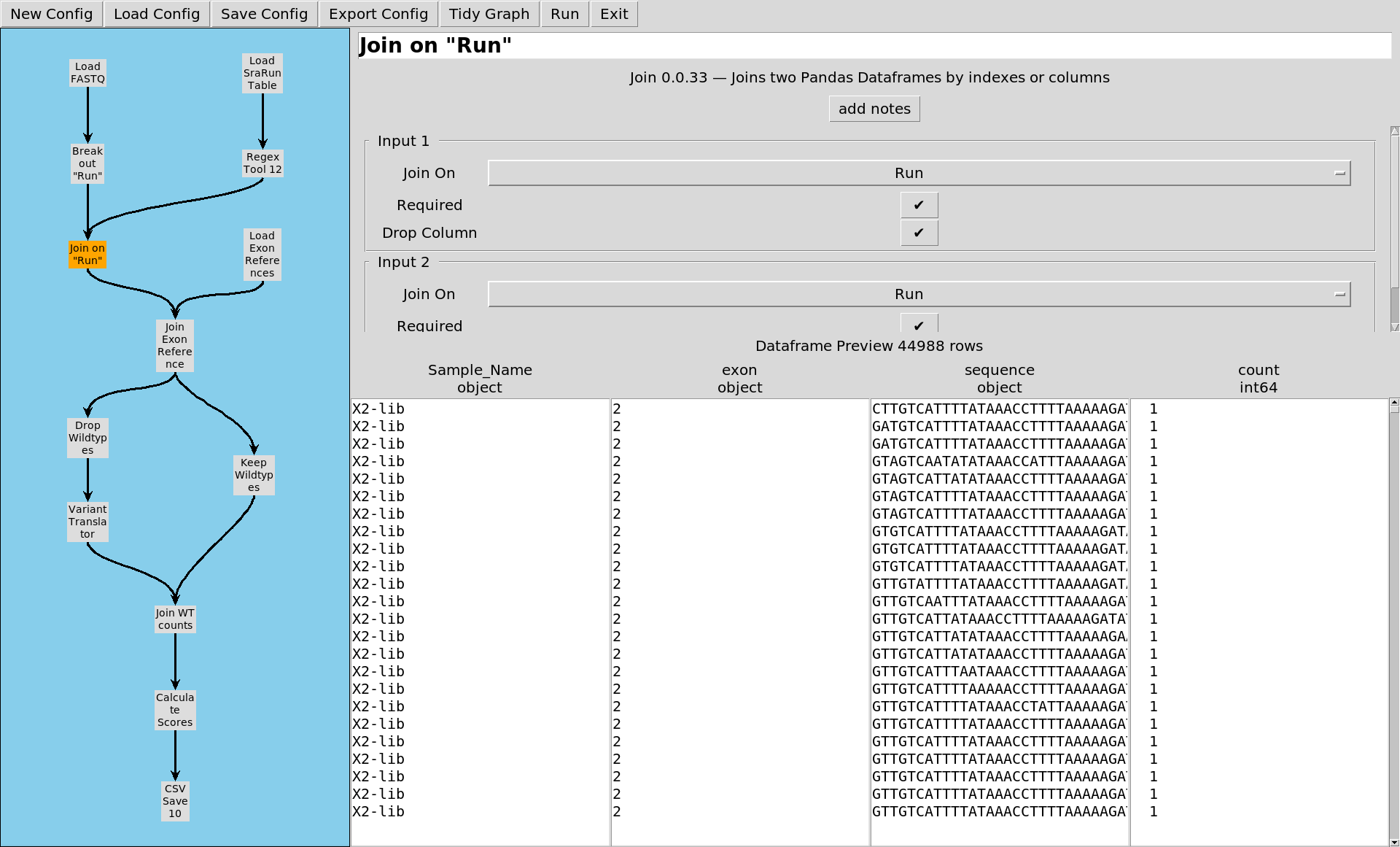Viewport: 1400px width, 847px height.
Task: Click the Regex Tool 12 node
Action: point(262,163)
